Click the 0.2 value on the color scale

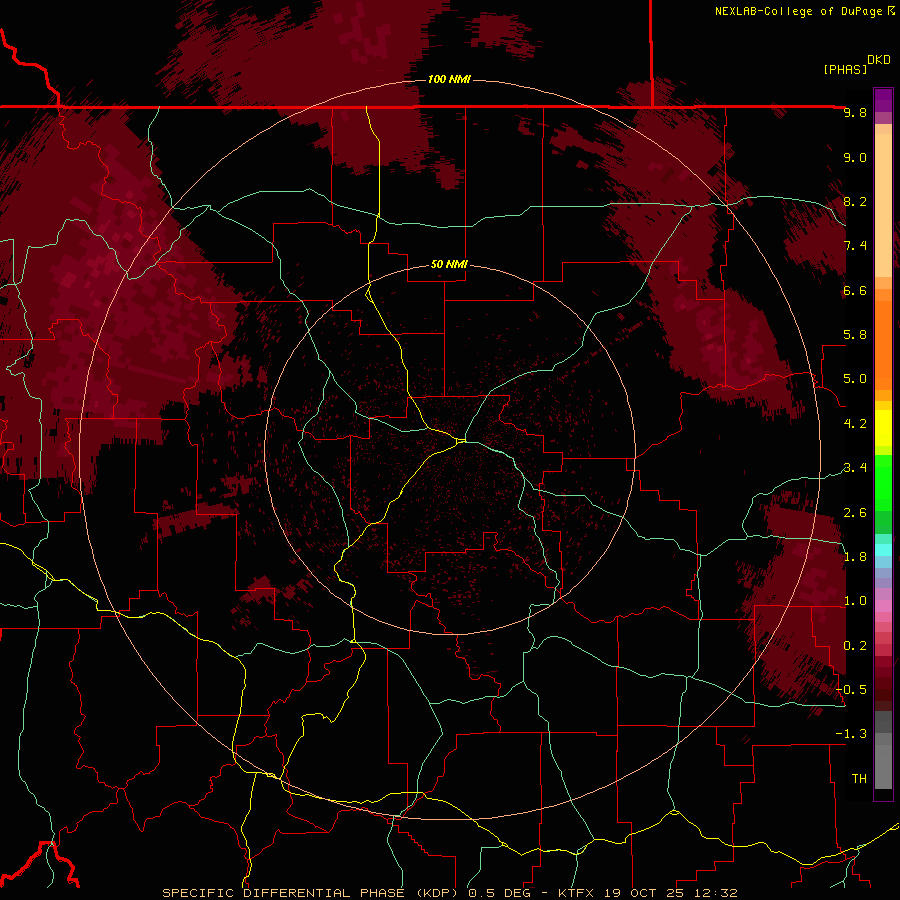(855, 646)
